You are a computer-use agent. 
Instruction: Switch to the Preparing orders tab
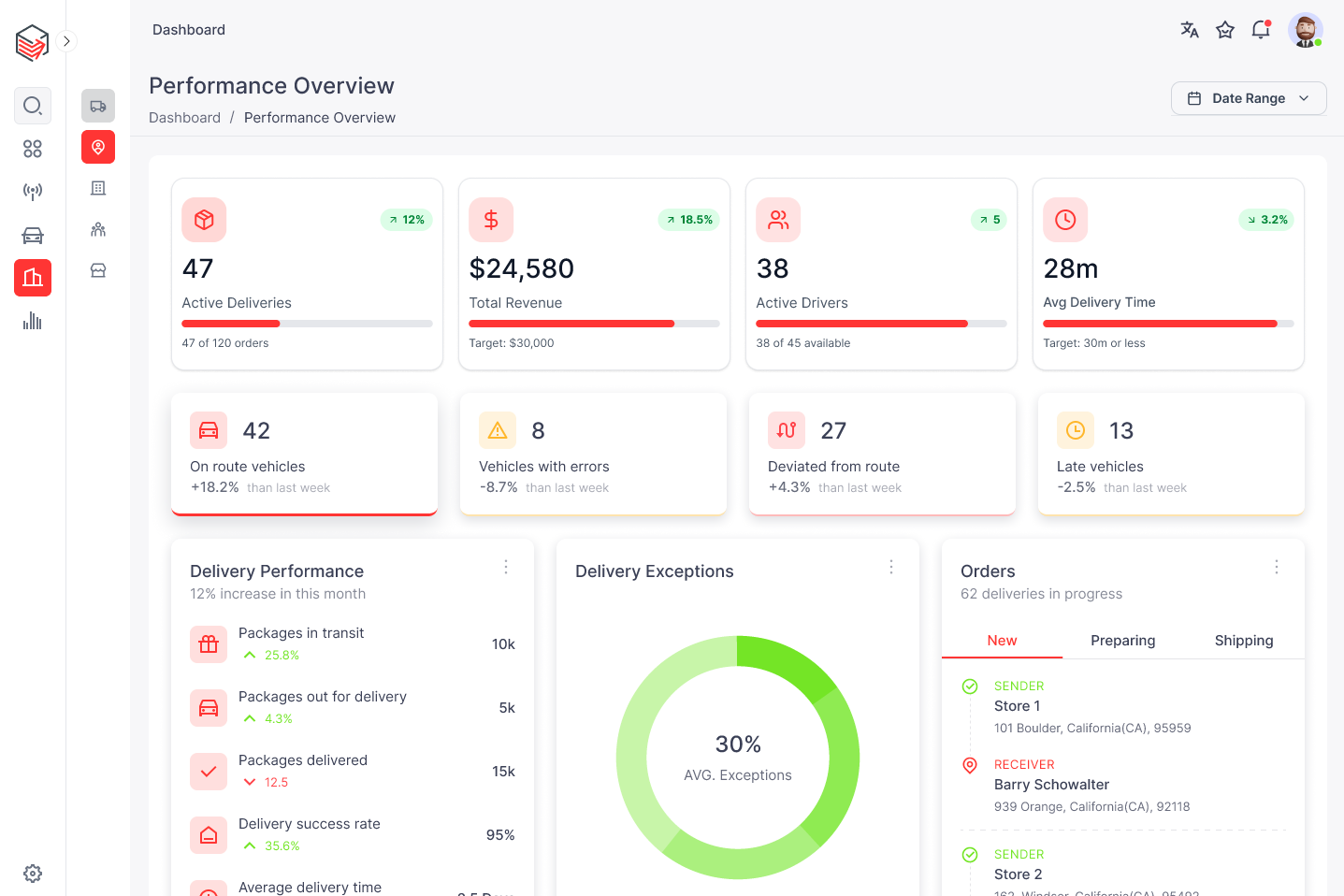tap(1122, 641)
